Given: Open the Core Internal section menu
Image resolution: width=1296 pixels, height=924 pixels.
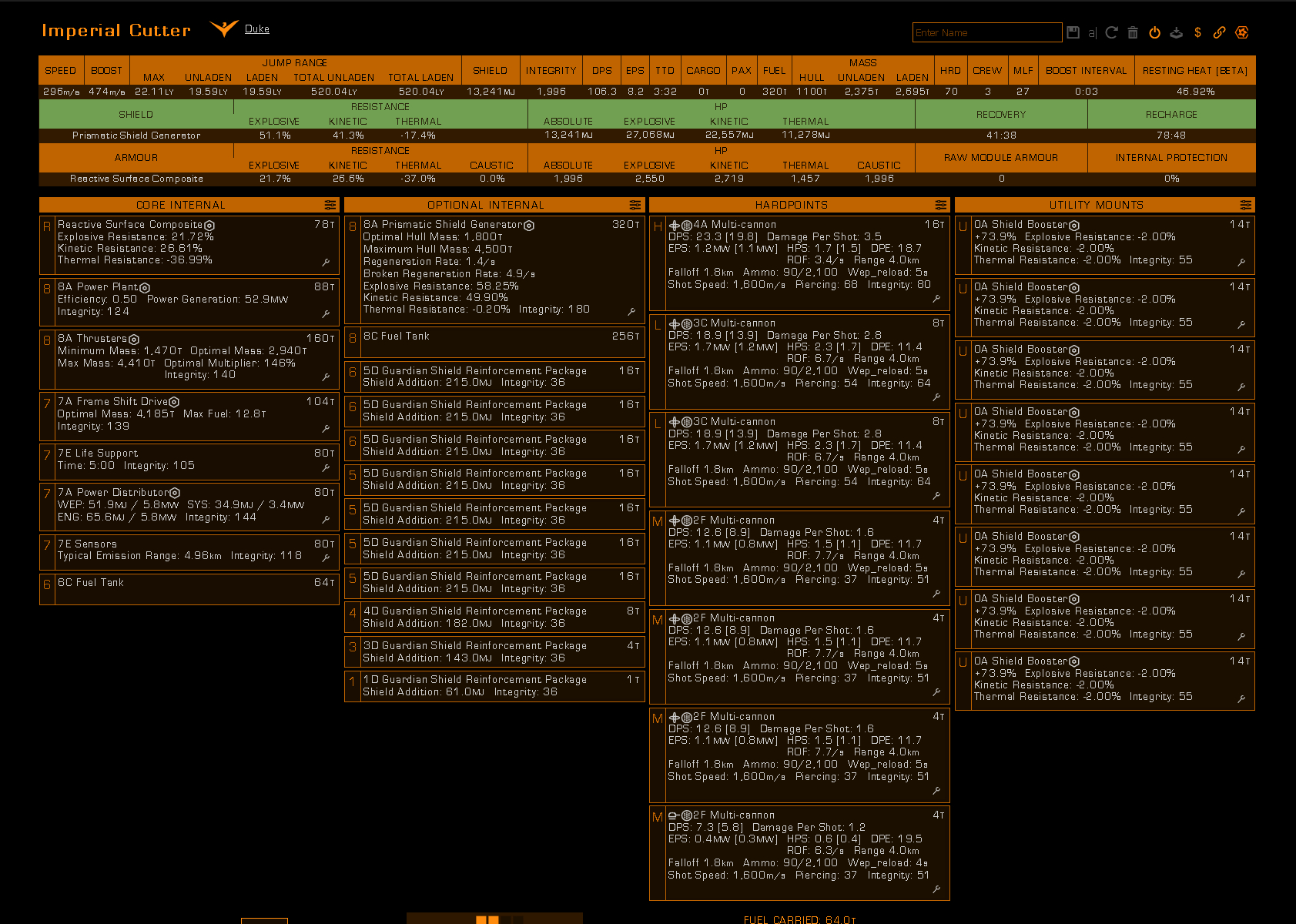Looking at the screenshot, I should tap(330, 205).
